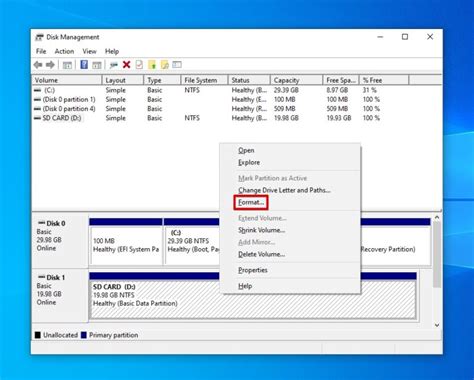Click the yellow folder with magnifier icon
Screen dimensions: 474x380
coord(165,65)
